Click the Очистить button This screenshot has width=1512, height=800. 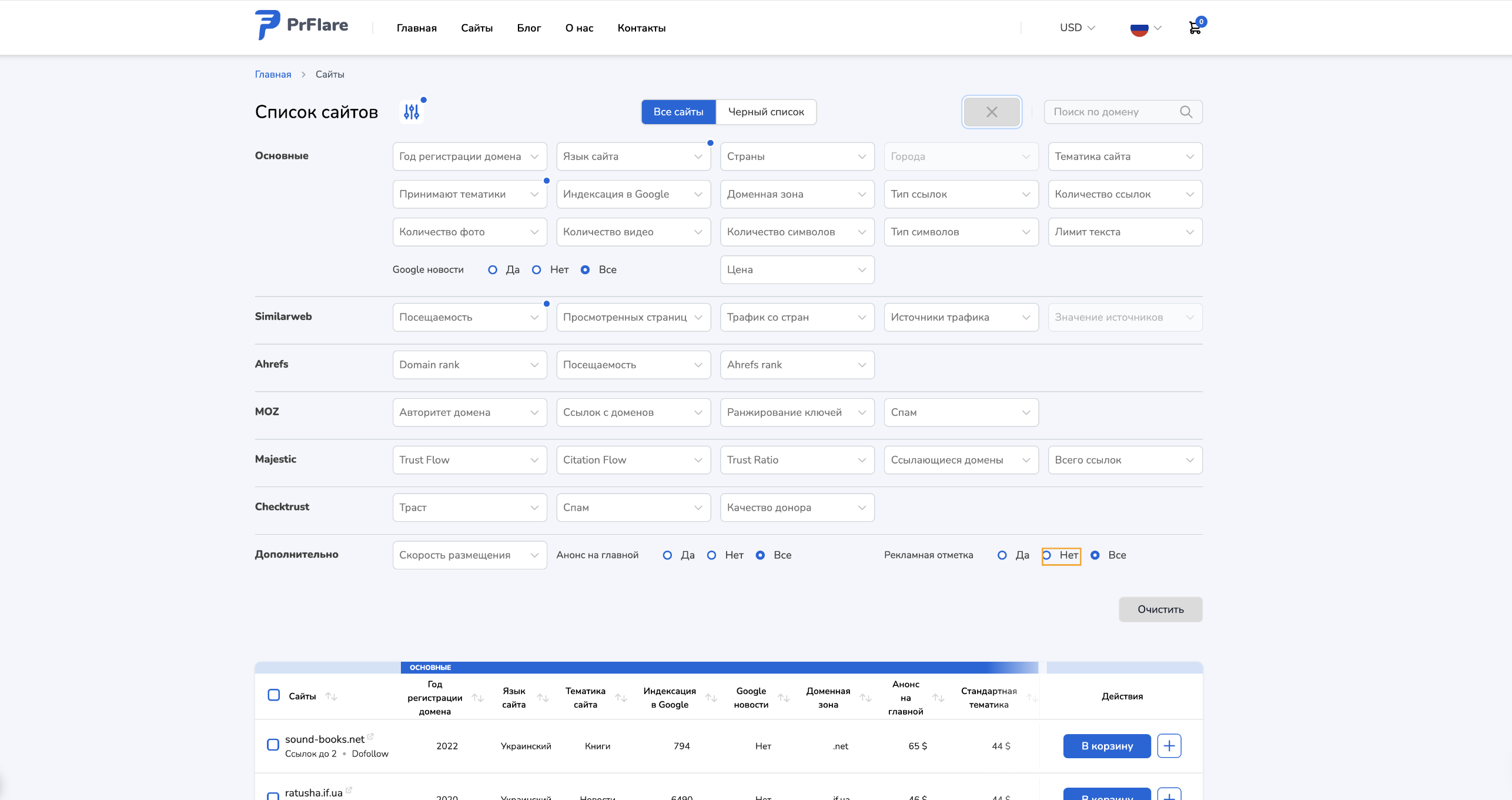1160,609
